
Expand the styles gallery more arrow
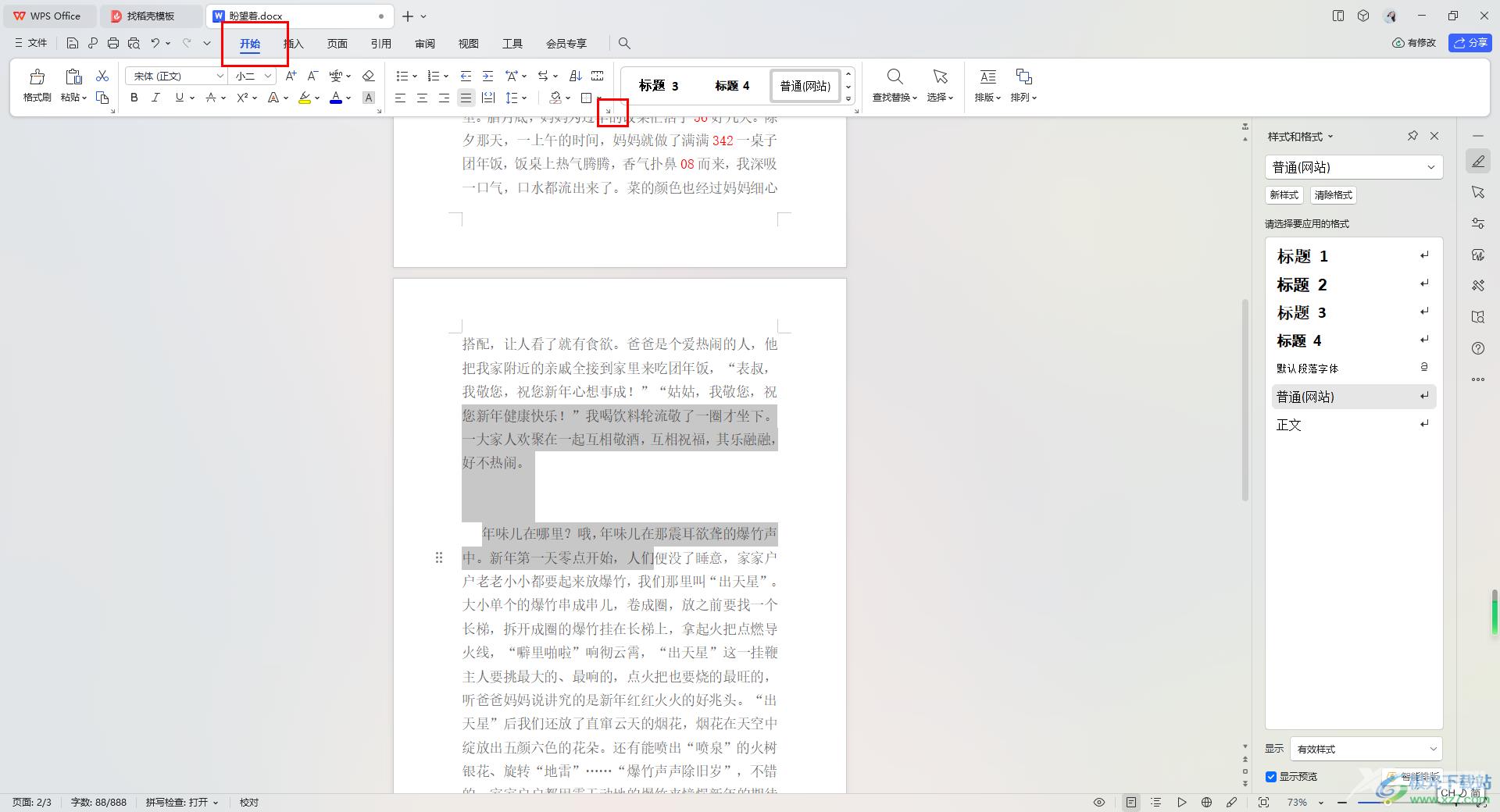tap(848, 99)
